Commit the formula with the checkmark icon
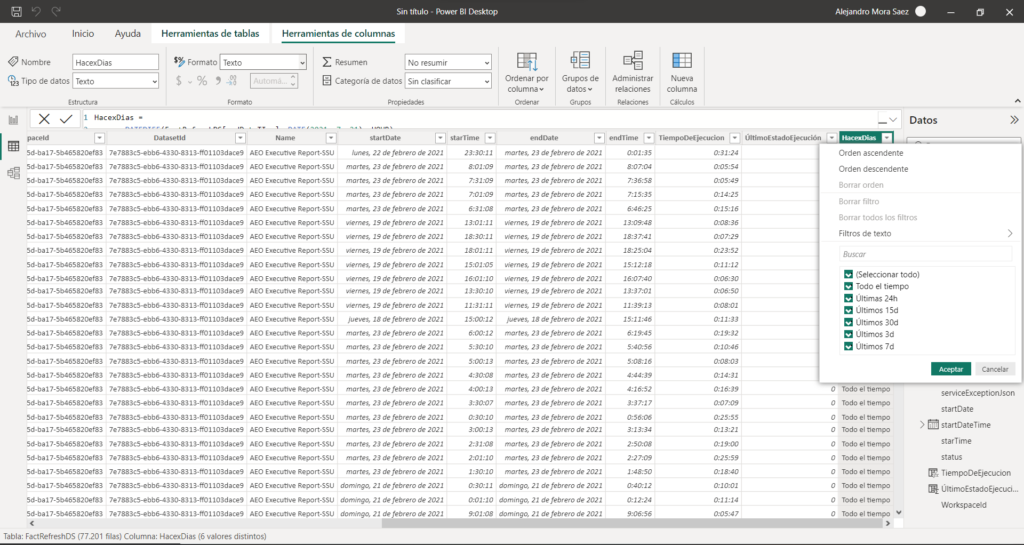 coord(66,118)
